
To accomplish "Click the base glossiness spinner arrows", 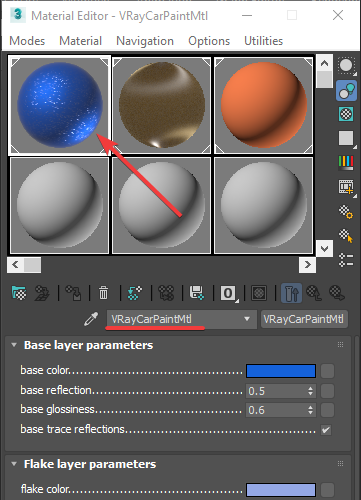I will pos(311,410).
